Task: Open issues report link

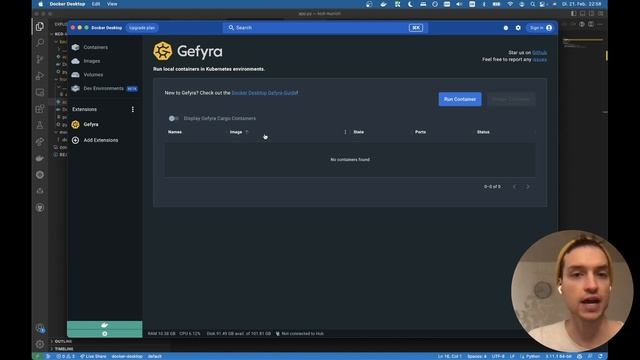Action: click(x=540, y=60)
